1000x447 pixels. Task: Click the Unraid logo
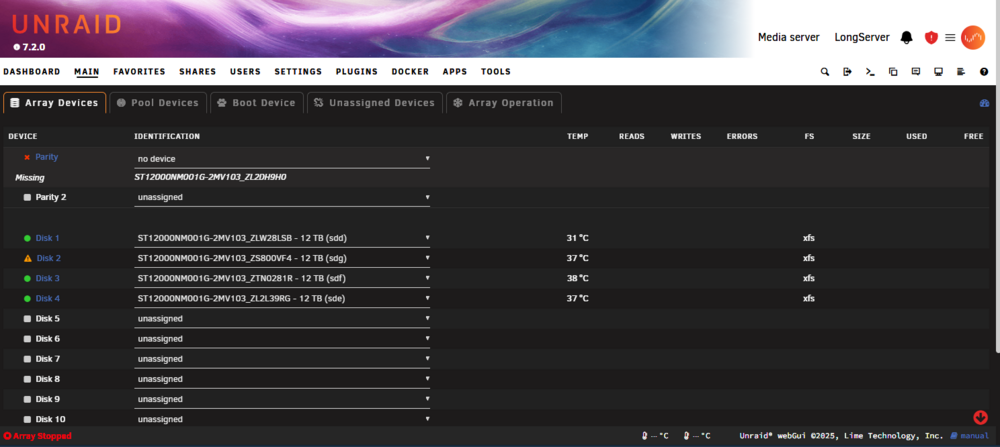(66, 24)
